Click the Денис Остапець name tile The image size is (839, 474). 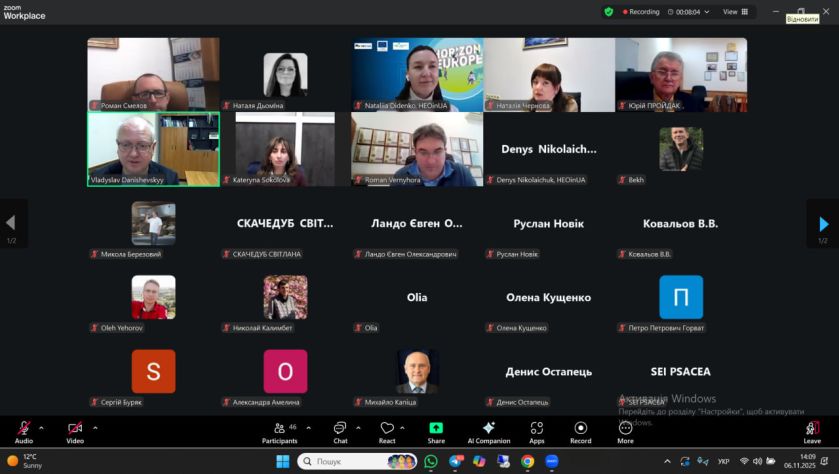[x=549, y=371]
